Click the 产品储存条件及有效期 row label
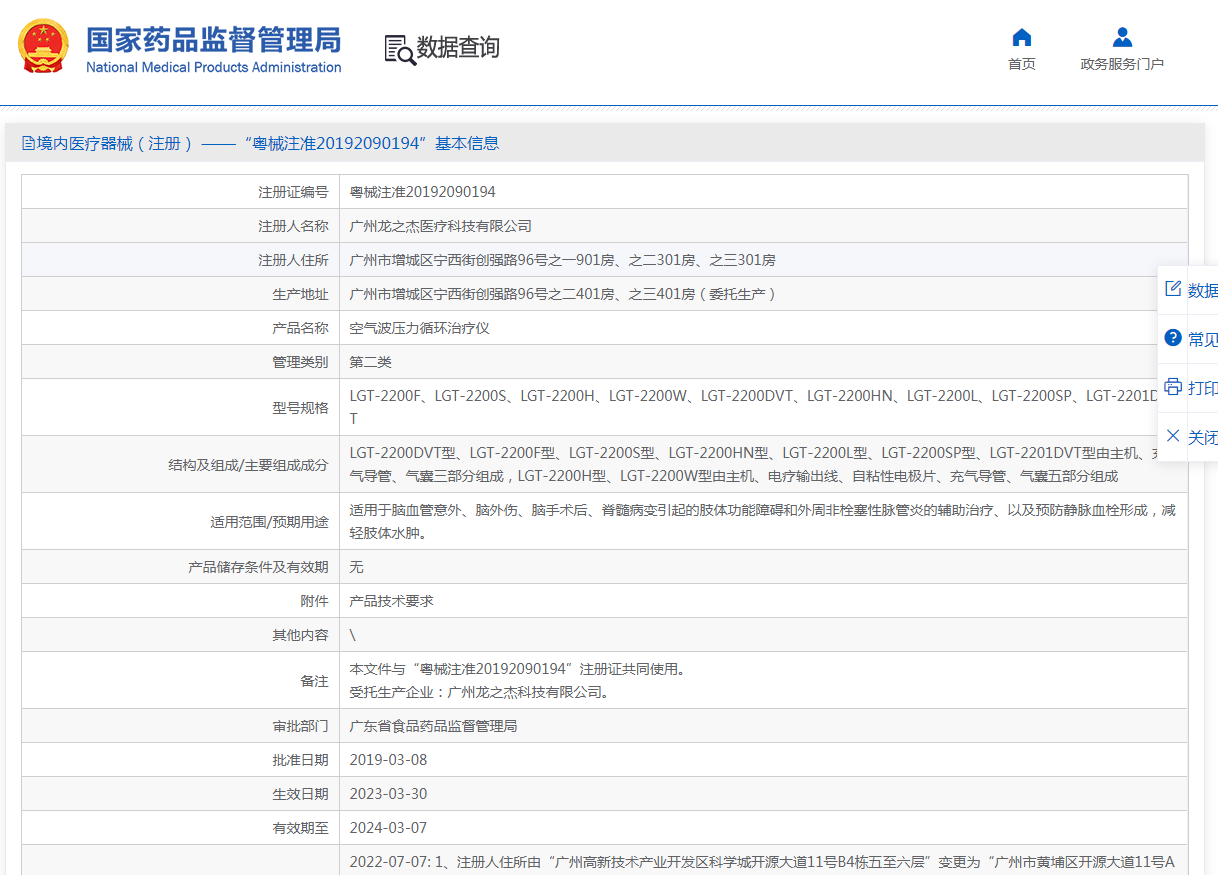The width and height of the screenshot is (1218, 875). (x=258, y=567)
